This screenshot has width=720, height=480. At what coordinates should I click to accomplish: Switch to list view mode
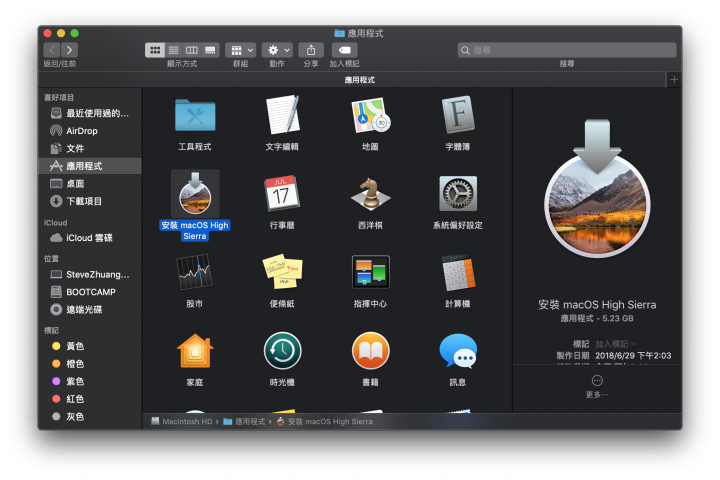174,50
